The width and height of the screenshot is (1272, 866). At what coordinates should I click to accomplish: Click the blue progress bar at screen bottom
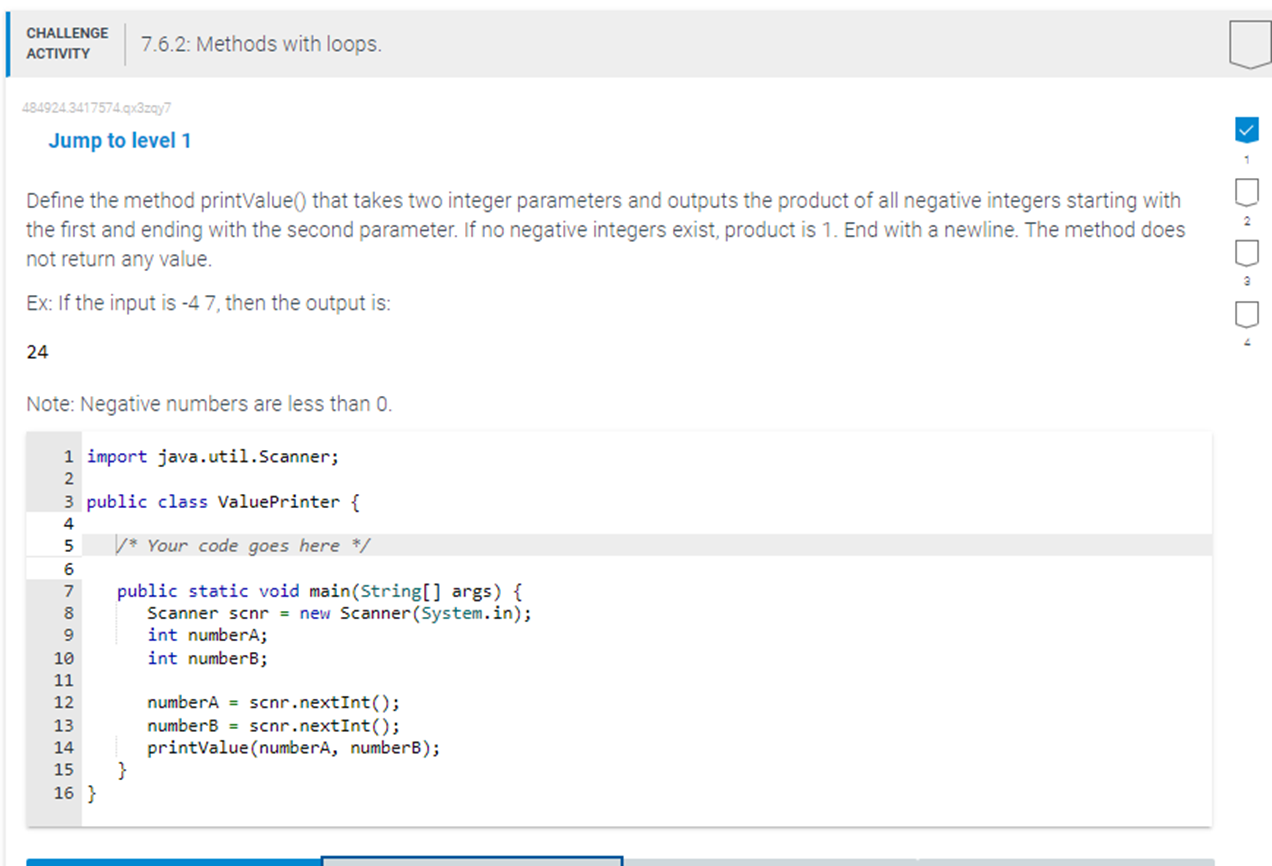[160, 860]
